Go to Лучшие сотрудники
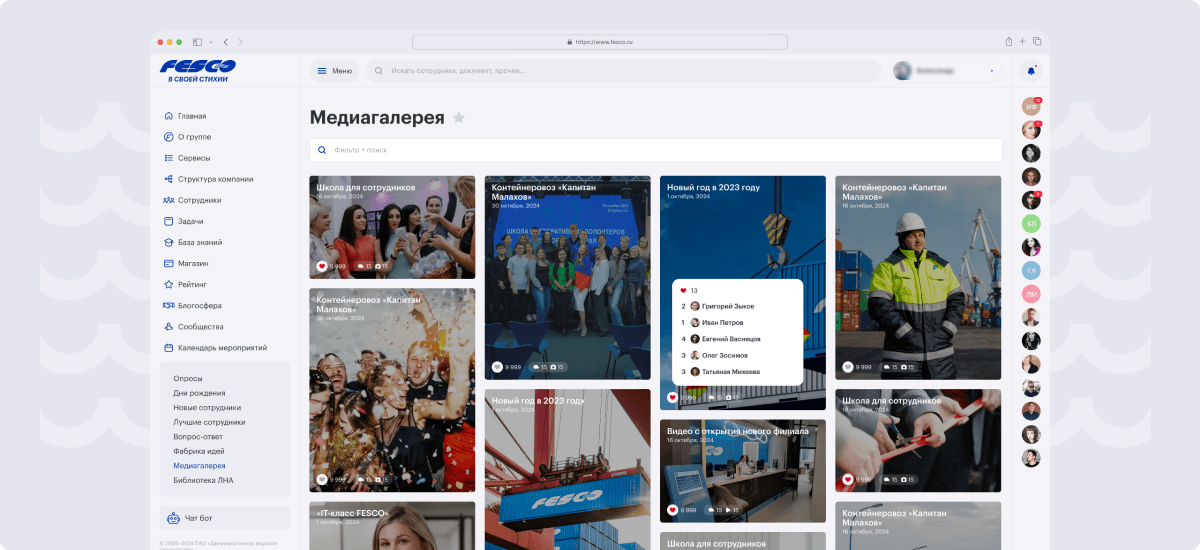1200x550 pixels. click(x=209, y=422)
